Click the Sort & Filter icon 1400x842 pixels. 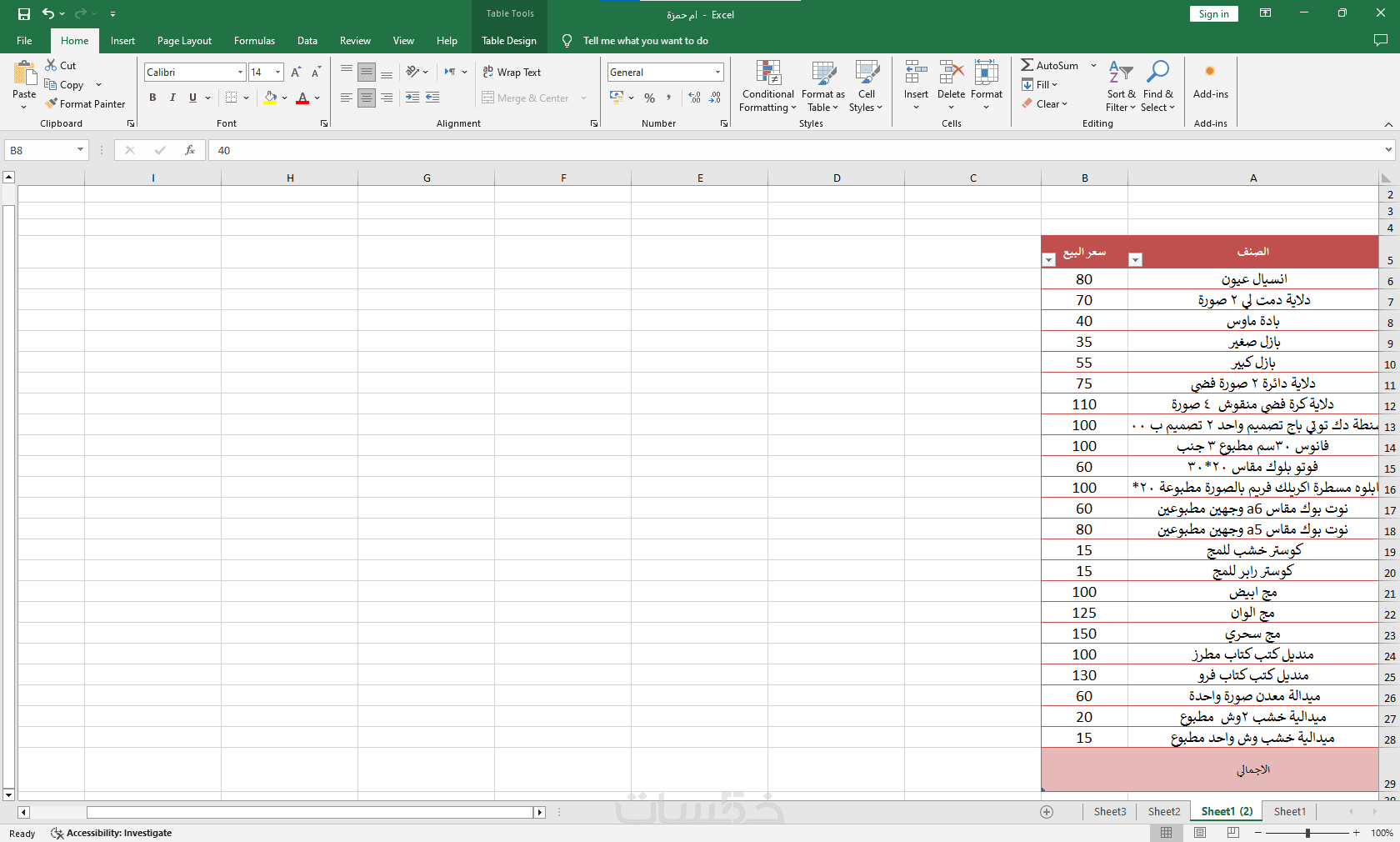coord(1121,72)
